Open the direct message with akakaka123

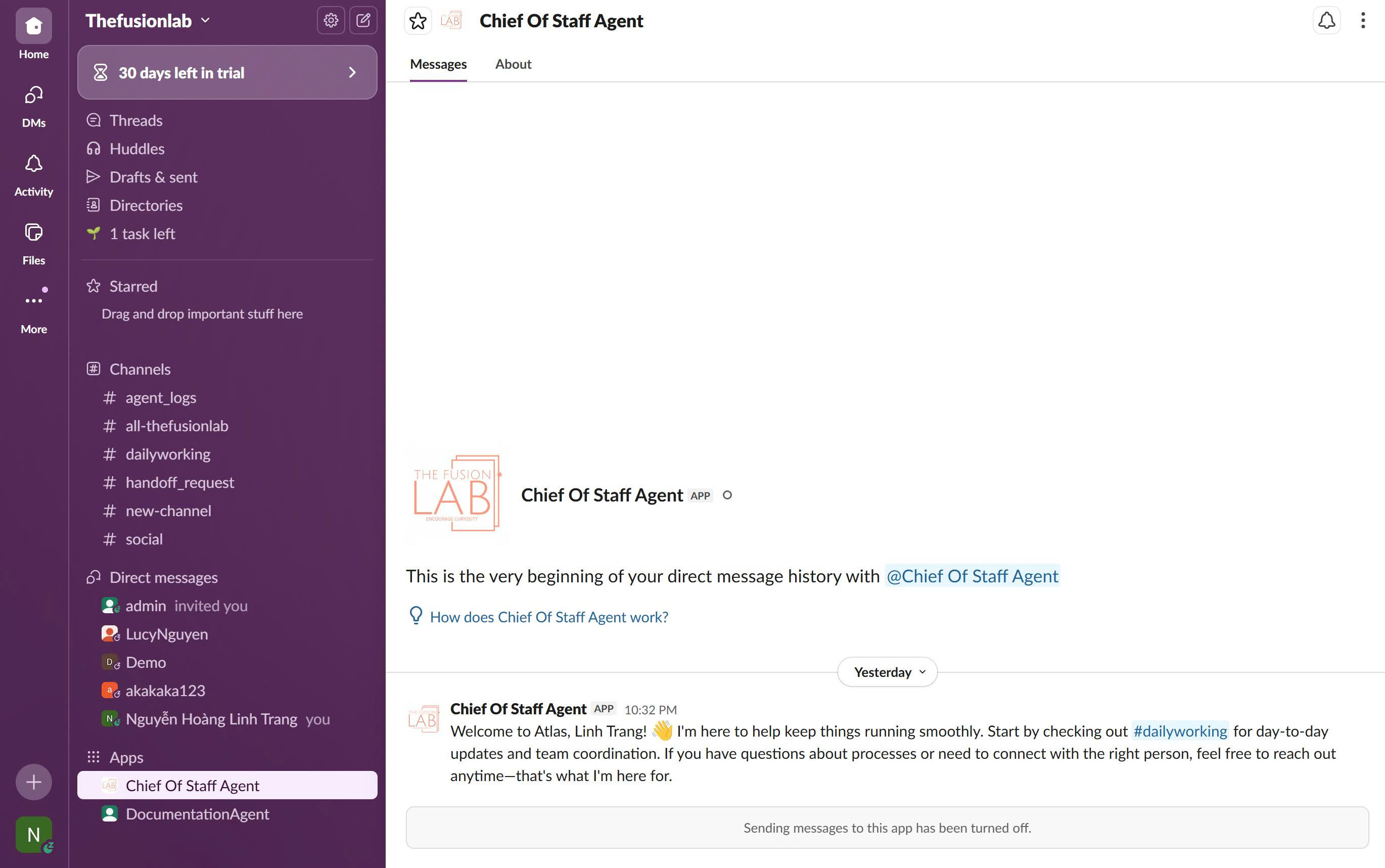(227, 691)
